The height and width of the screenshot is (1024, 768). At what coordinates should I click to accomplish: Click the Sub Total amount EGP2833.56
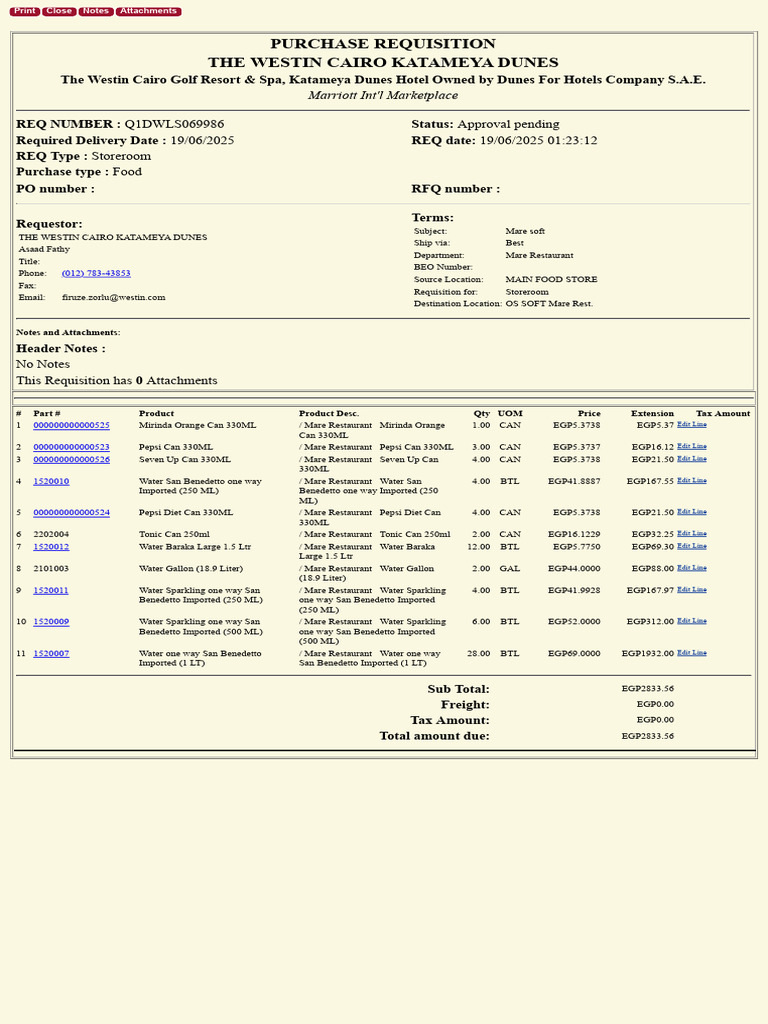click(647, 688)
